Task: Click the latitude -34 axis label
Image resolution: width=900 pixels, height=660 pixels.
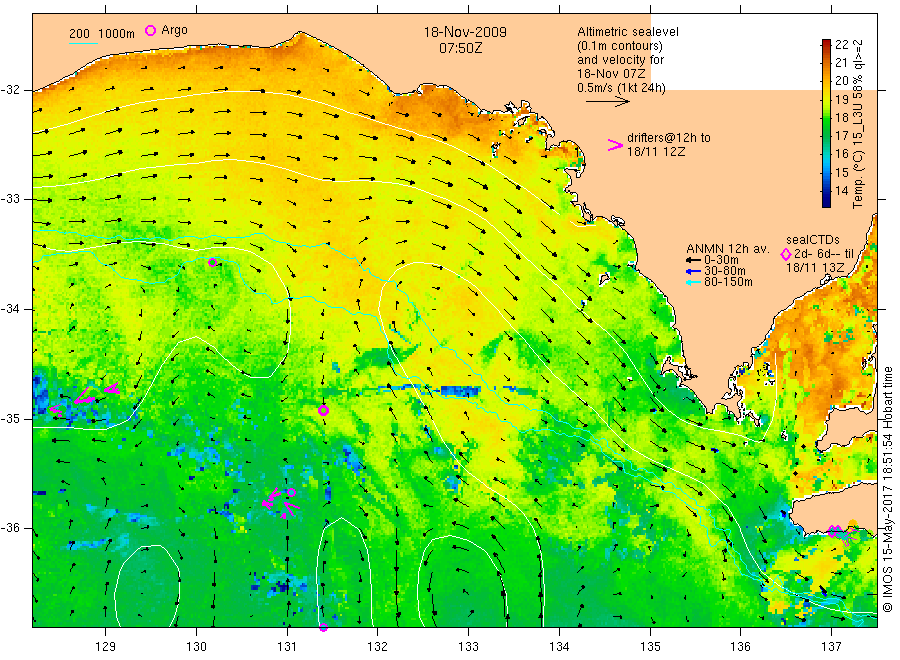Action: point(11,309)
